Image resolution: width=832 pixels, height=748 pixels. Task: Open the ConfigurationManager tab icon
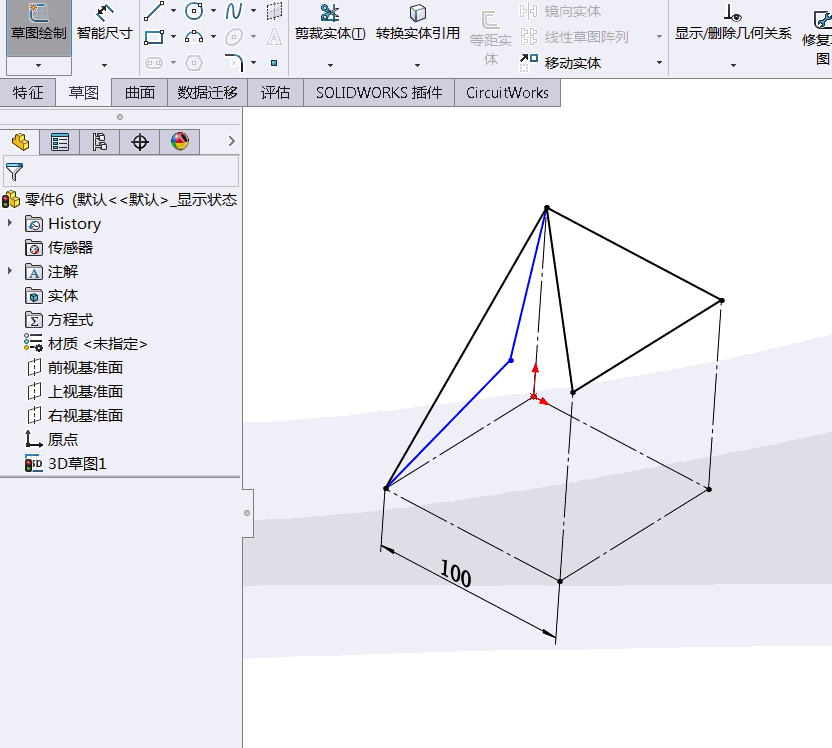[x=100, y=142]
